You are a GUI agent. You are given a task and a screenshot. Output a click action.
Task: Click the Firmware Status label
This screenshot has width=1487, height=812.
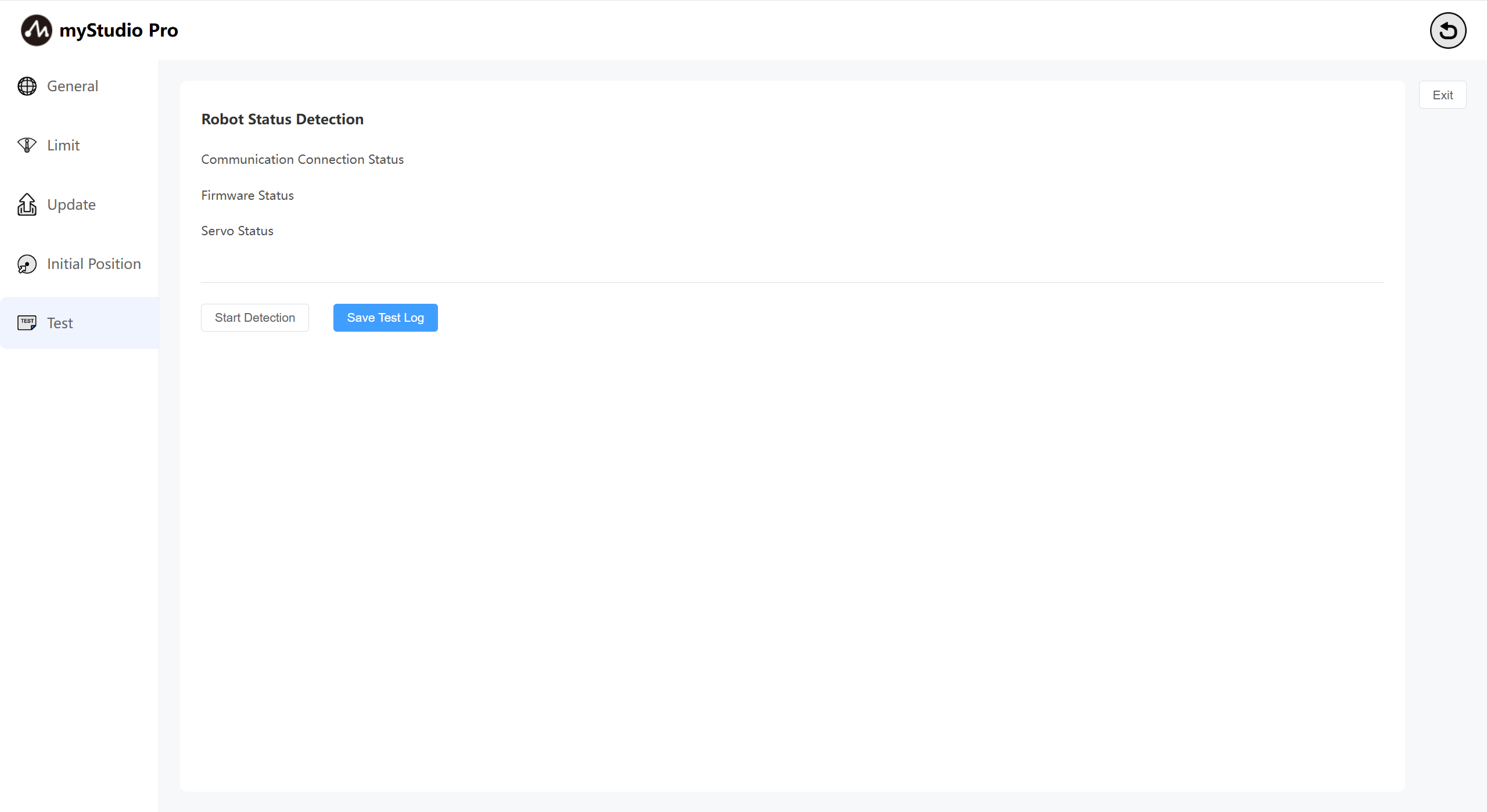(x=247, y=195)
